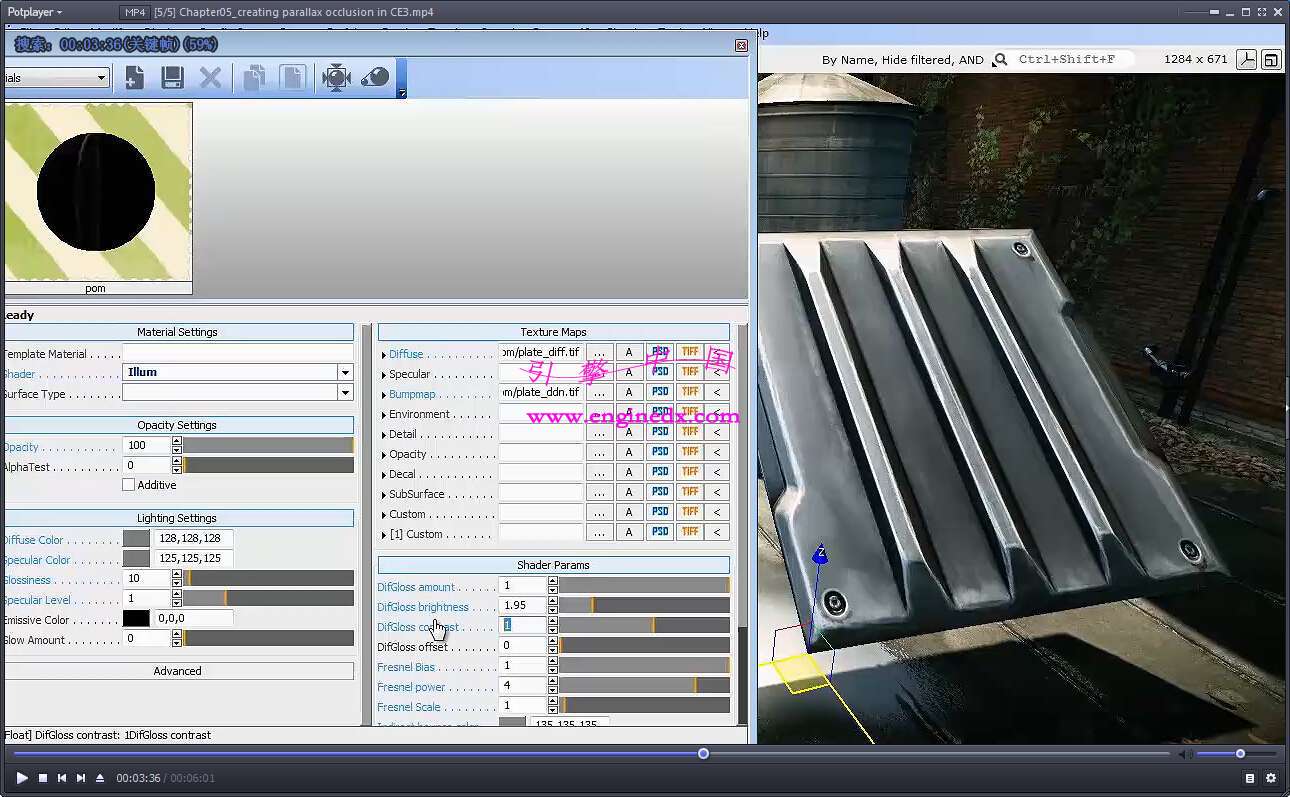Close the Material Editor panel
The width and height of the screenshot is (1290, 797).
[741, 46]
